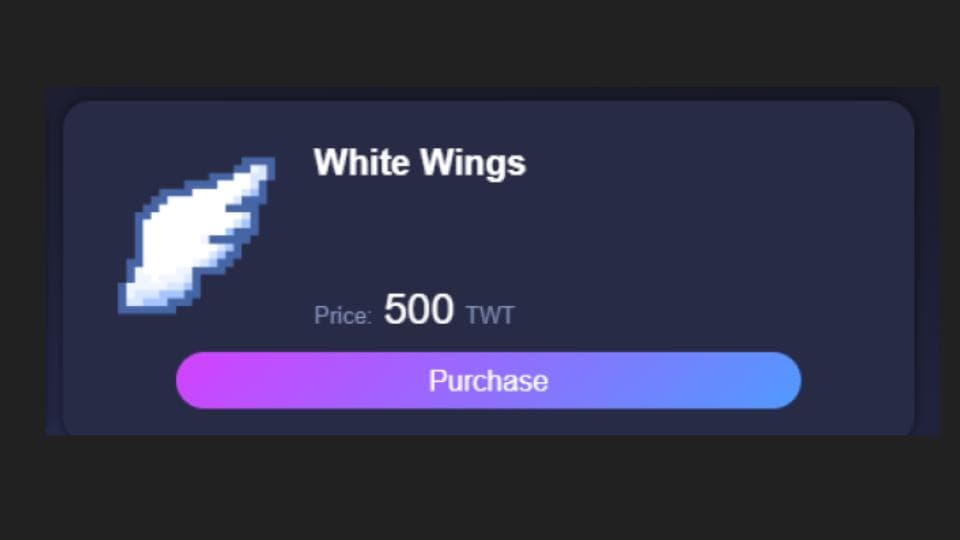This screenshot has width=960, height=540.
Task: Click the word "Wings" in the title
Action: pyautogui.click(x=473, y=164)
